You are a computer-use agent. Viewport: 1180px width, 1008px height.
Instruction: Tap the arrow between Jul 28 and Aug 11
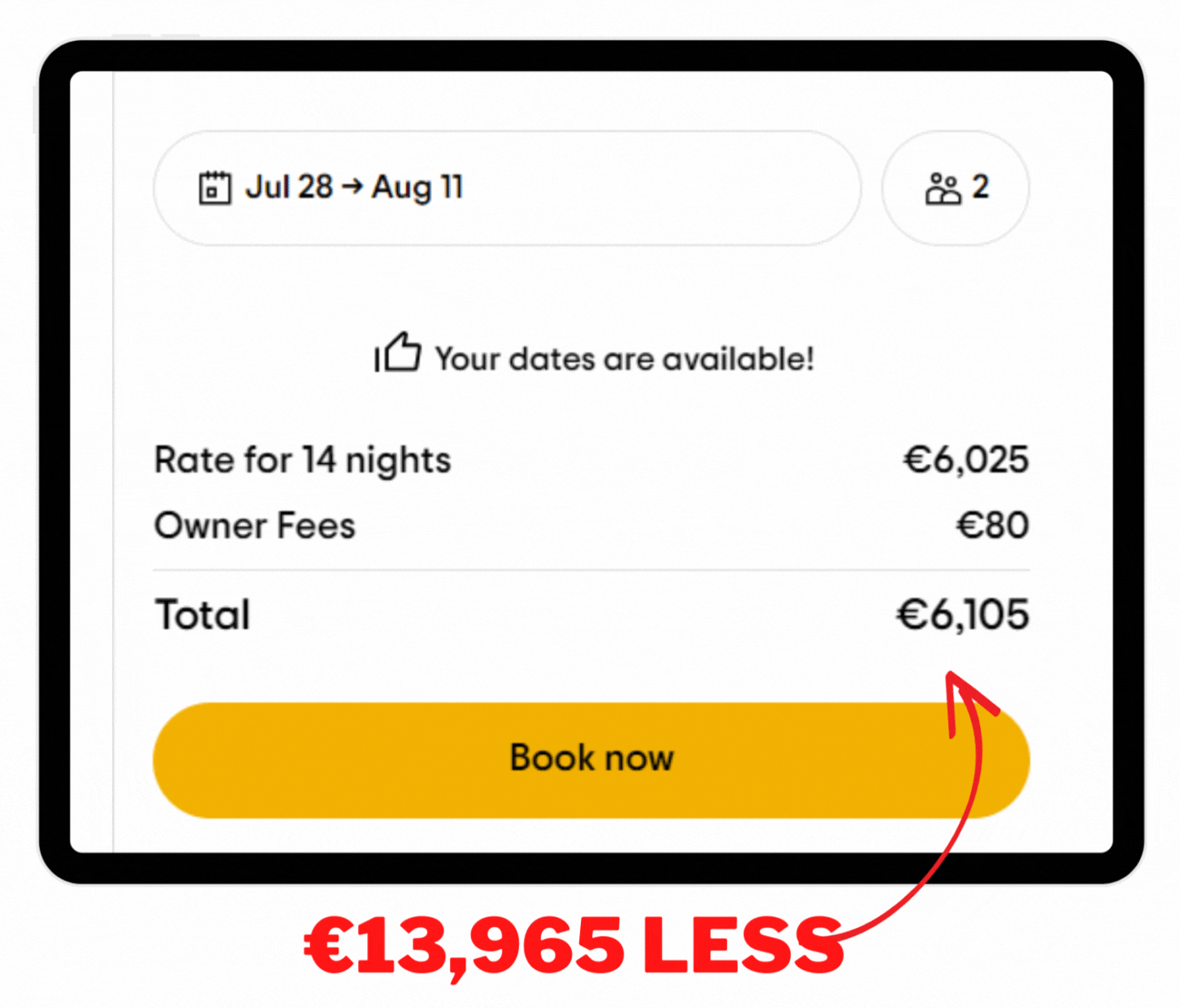pyautogui.click(x=354, y=187)
